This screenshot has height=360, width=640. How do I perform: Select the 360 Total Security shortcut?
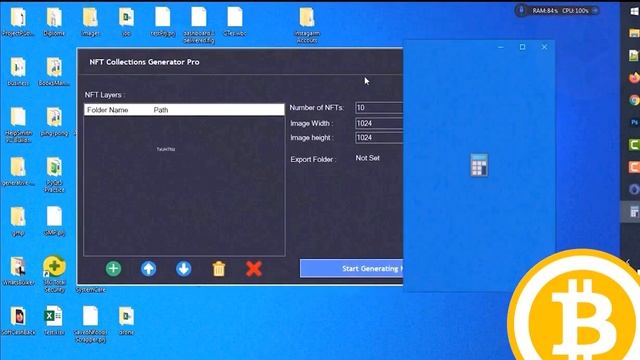pyautogui.click(x=54, y=274)
